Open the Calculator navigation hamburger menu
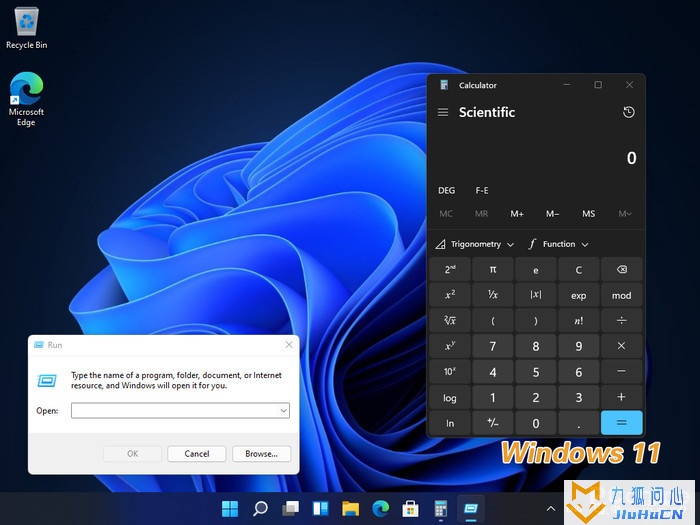700x525 pixels. [443, 112]
